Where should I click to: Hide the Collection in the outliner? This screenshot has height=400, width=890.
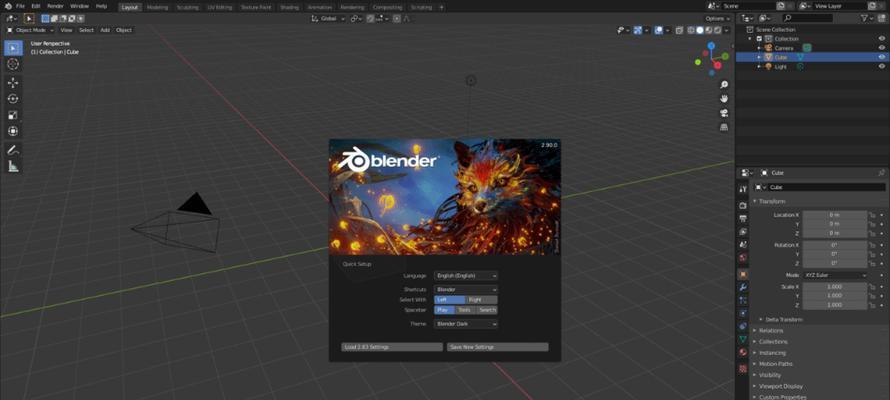click(881, 39)
